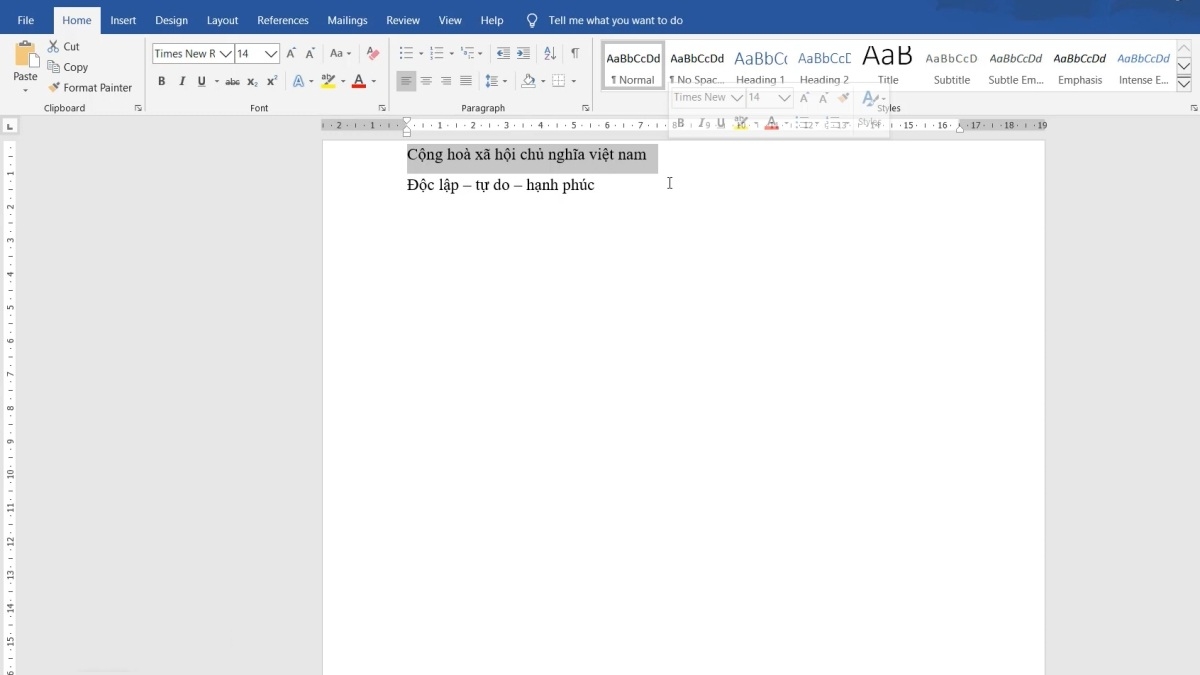Click the Grow Font size icon

point(291,54)
